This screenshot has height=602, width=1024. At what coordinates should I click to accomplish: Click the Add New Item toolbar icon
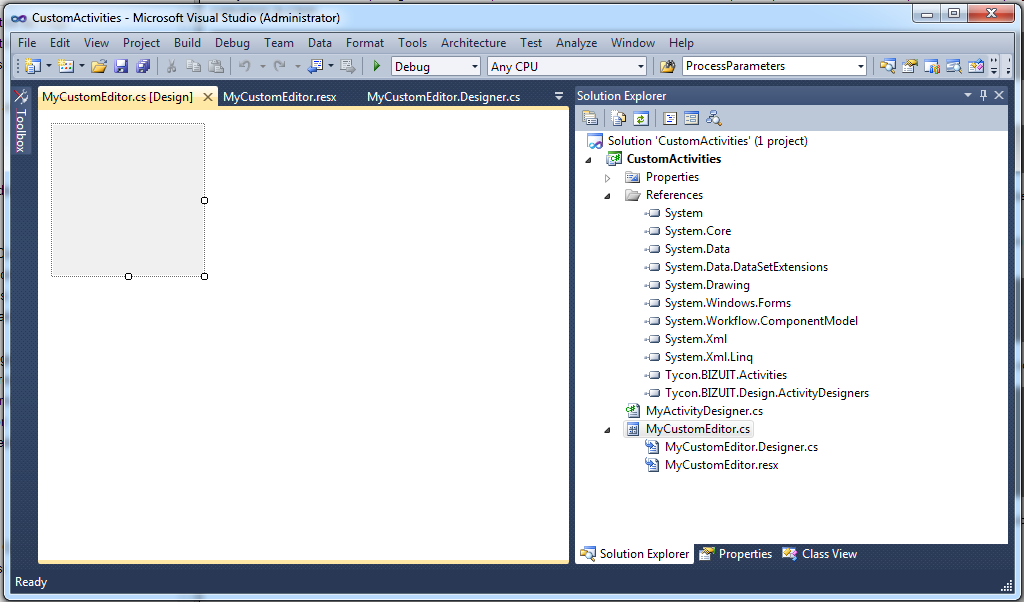click(x=66, y=66)
